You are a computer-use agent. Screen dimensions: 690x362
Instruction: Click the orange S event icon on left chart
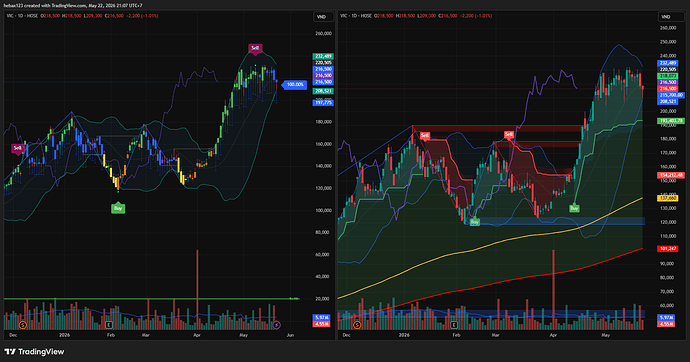(x=22, y=325)
